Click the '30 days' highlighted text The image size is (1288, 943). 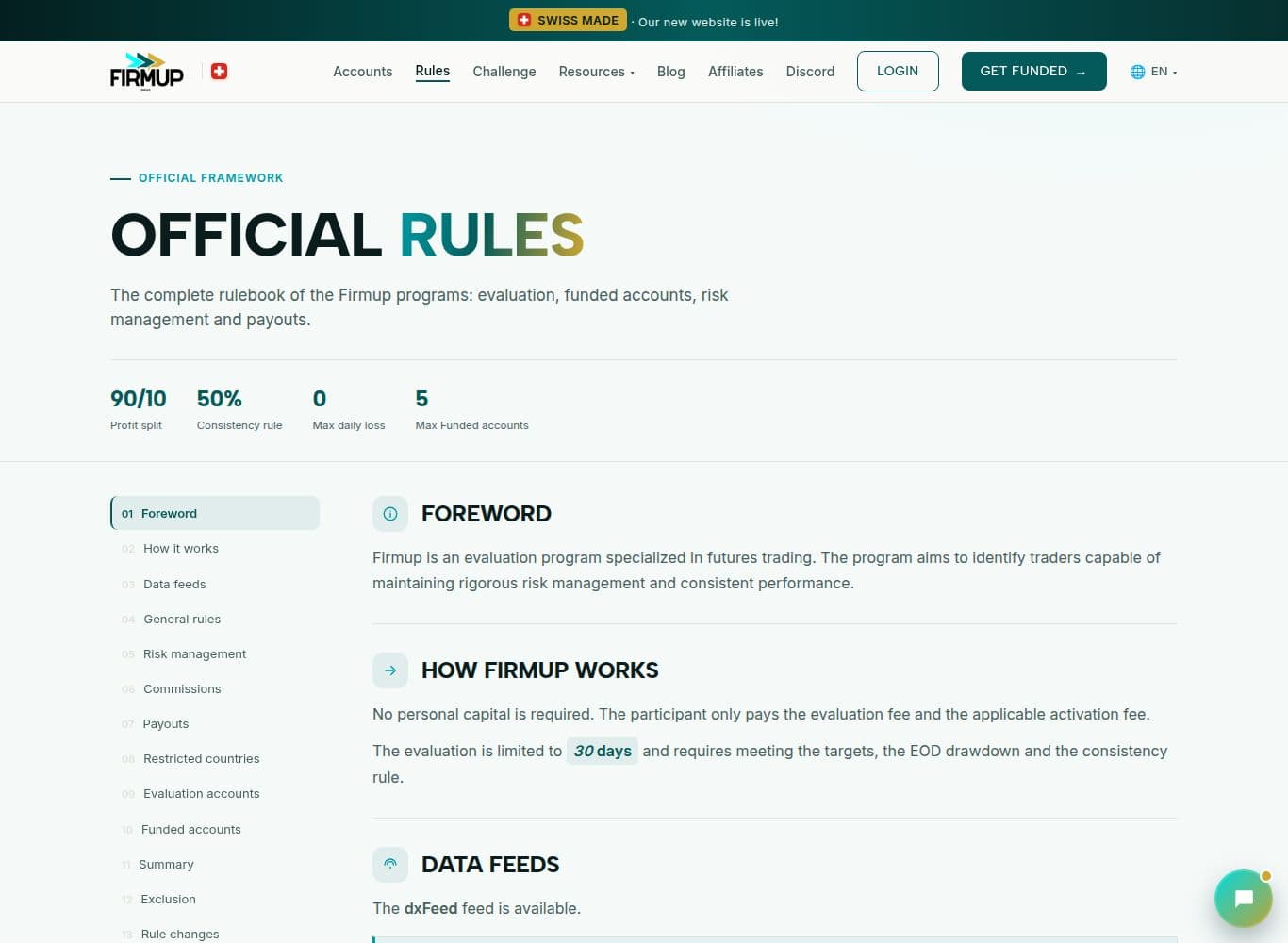tap(603, 751)
